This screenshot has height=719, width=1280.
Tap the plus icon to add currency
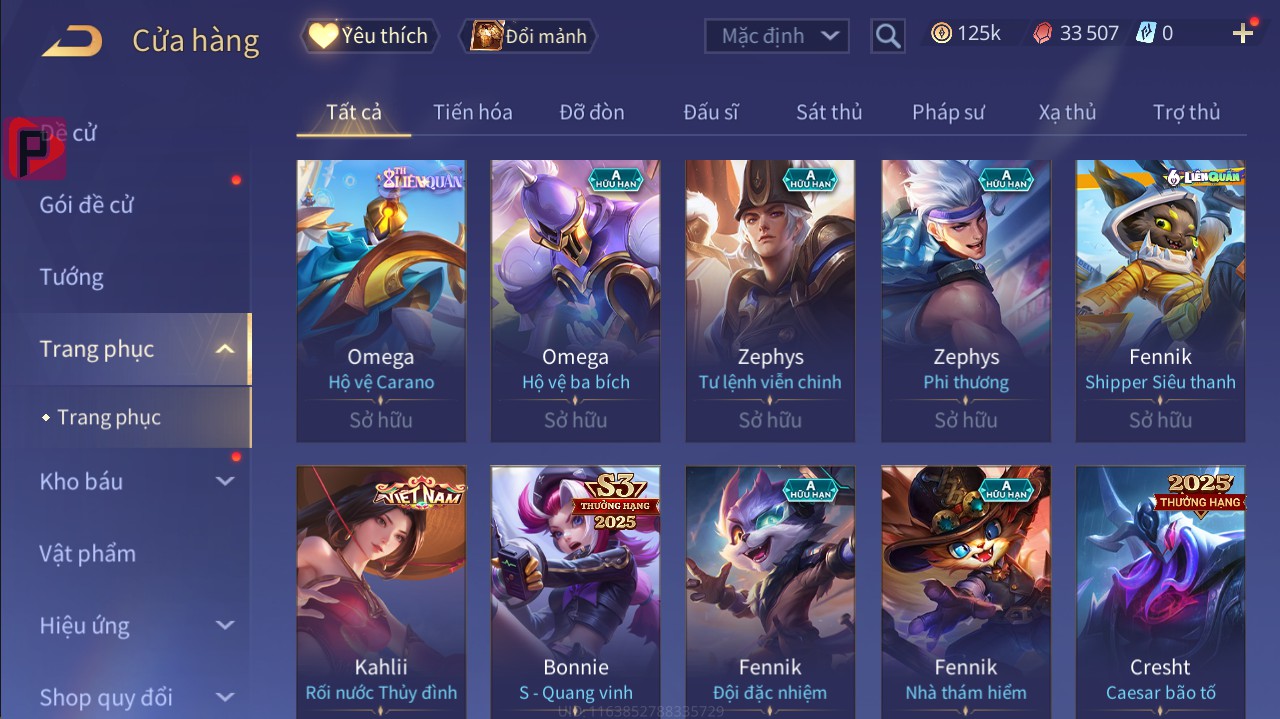coord(1243,34)
